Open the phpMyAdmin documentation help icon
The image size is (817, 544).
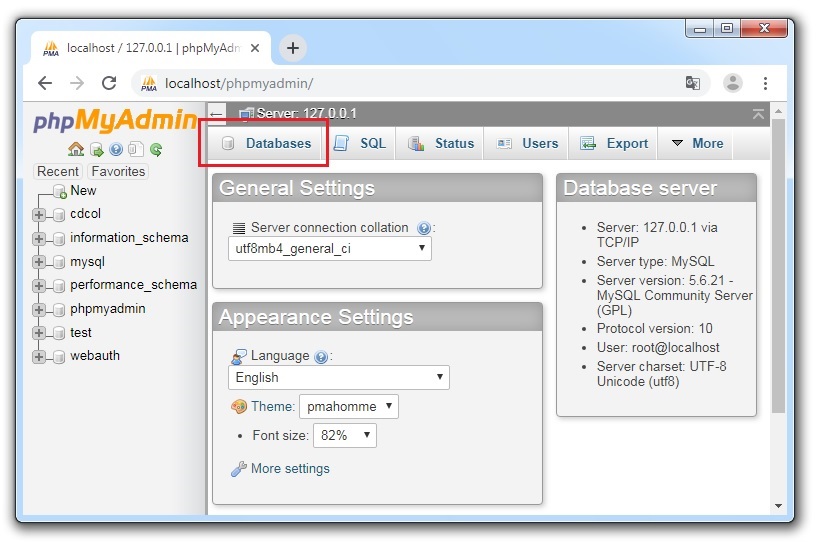pos(116,150)
